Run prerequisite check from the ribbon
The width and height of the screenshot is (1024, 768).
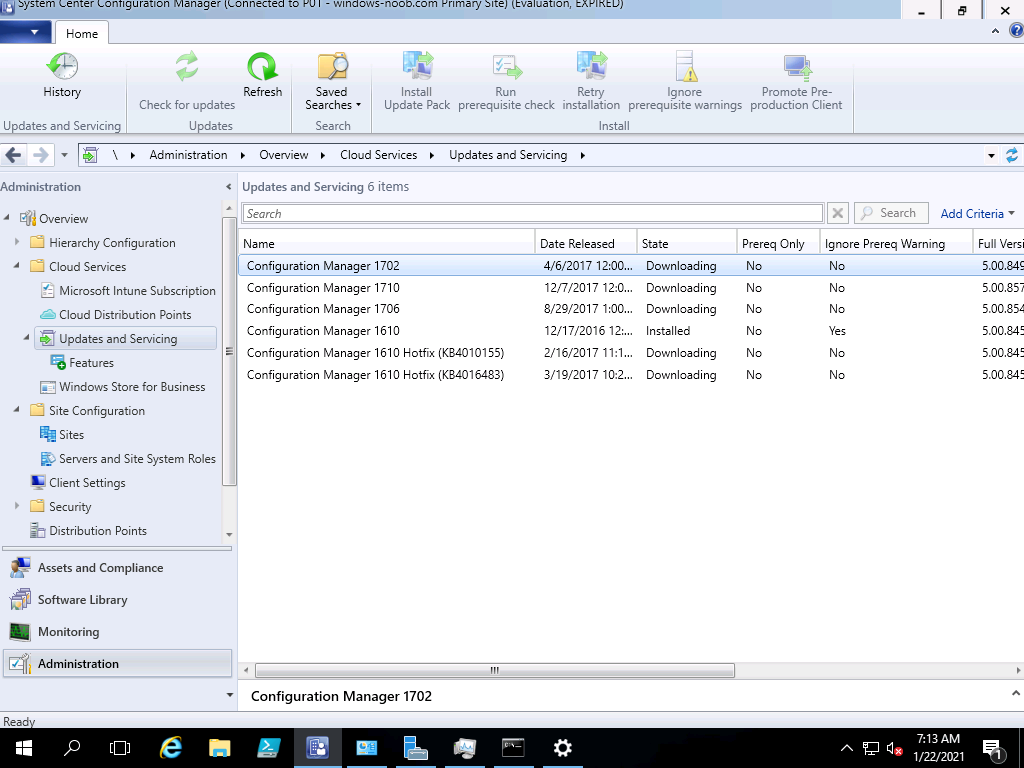point(506,81)
